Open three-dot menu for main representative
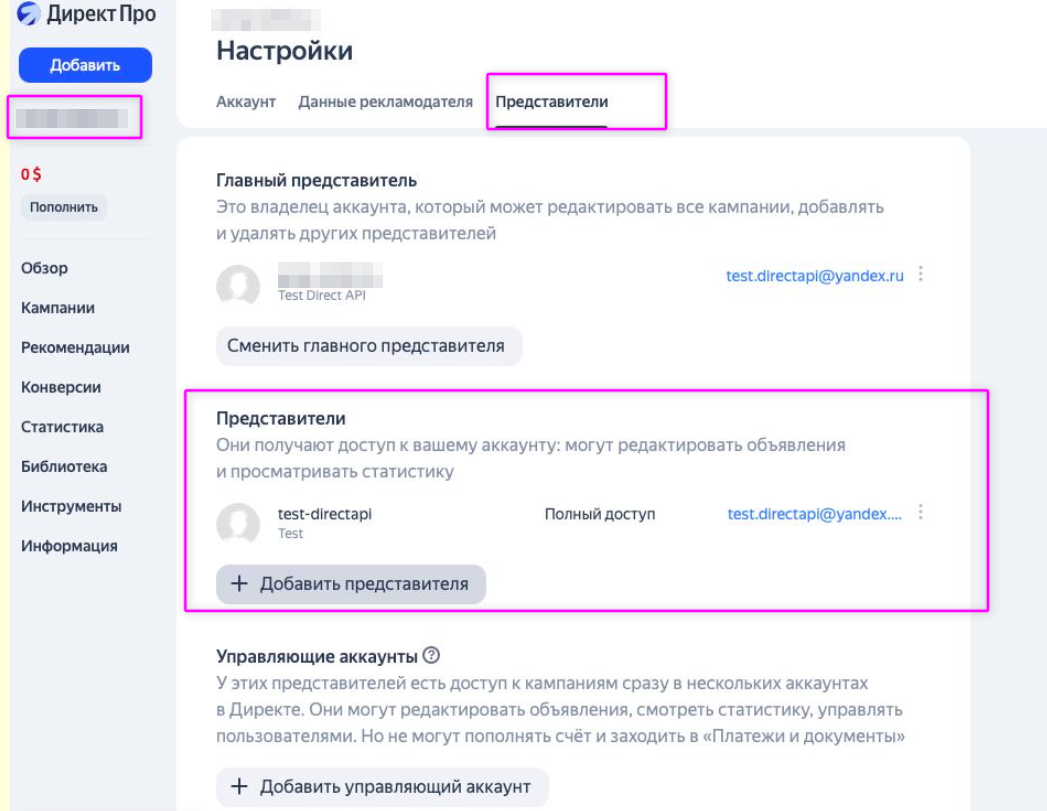Screen dimensions: 1047x811 pyautogui.click(x=921, y=274)
